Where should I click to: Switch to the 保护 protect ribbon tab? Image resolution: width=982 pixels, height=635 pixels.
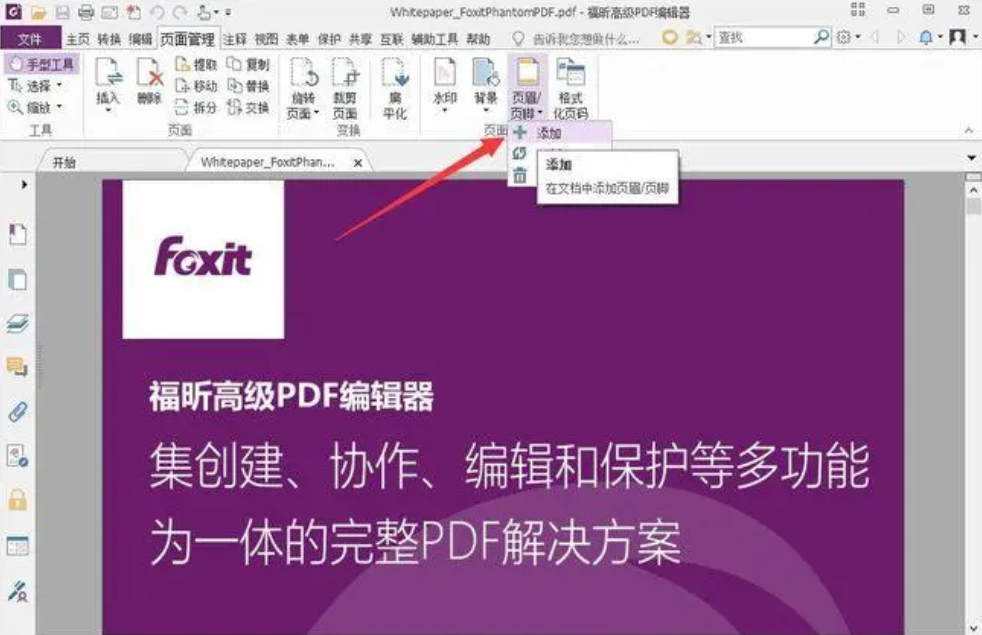click(329, 39)
